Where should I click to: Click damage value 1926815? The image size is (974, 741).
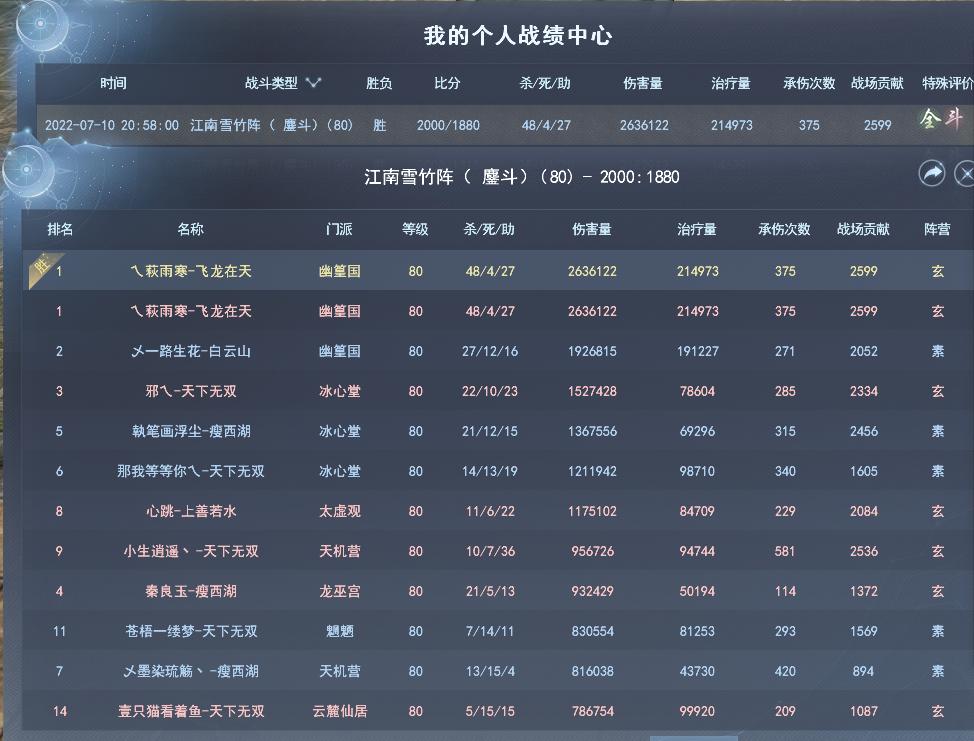coord(592,352)
